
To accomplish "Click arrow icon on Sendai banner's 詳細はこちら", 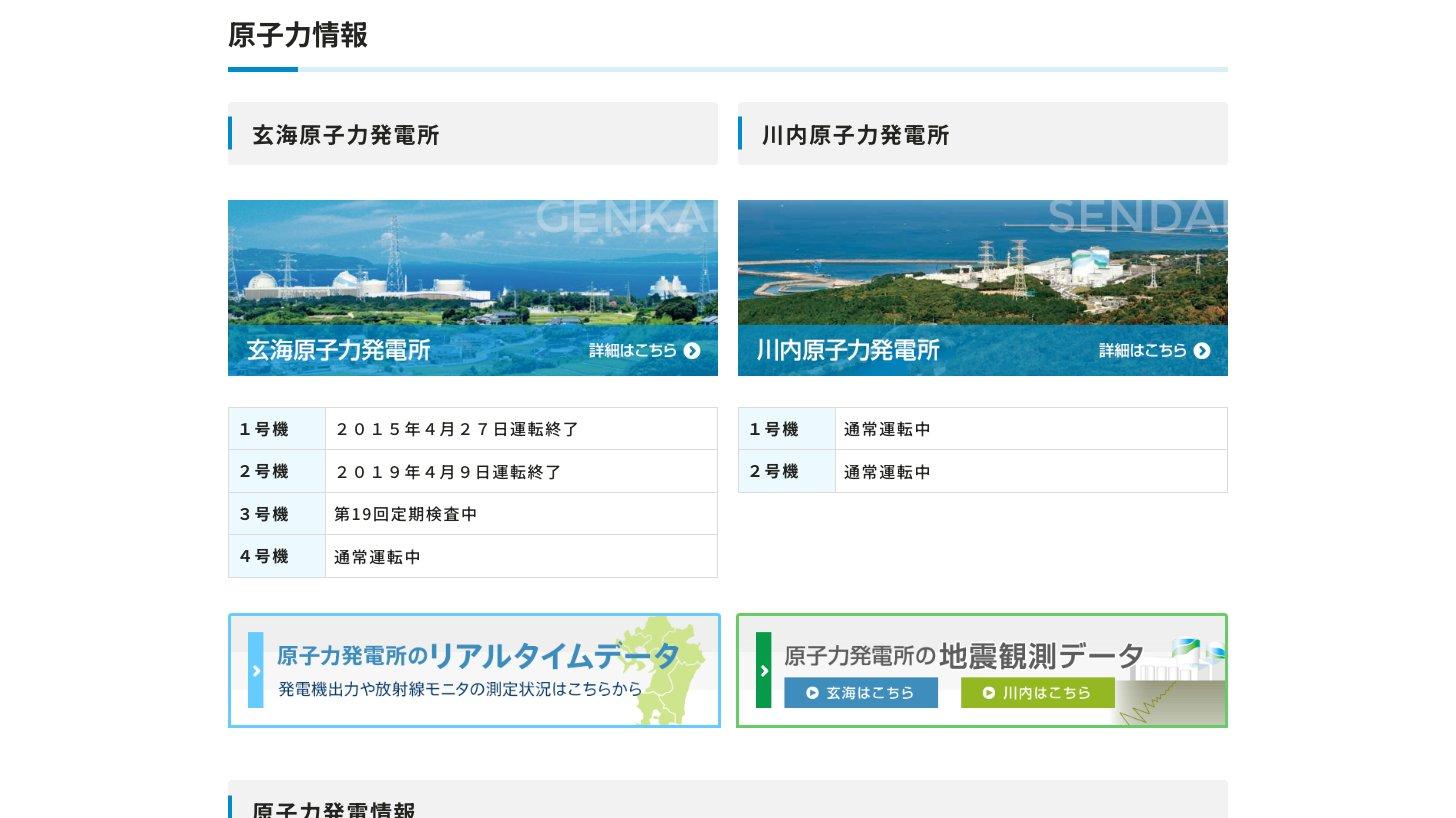I will [x=1202, y=351].
